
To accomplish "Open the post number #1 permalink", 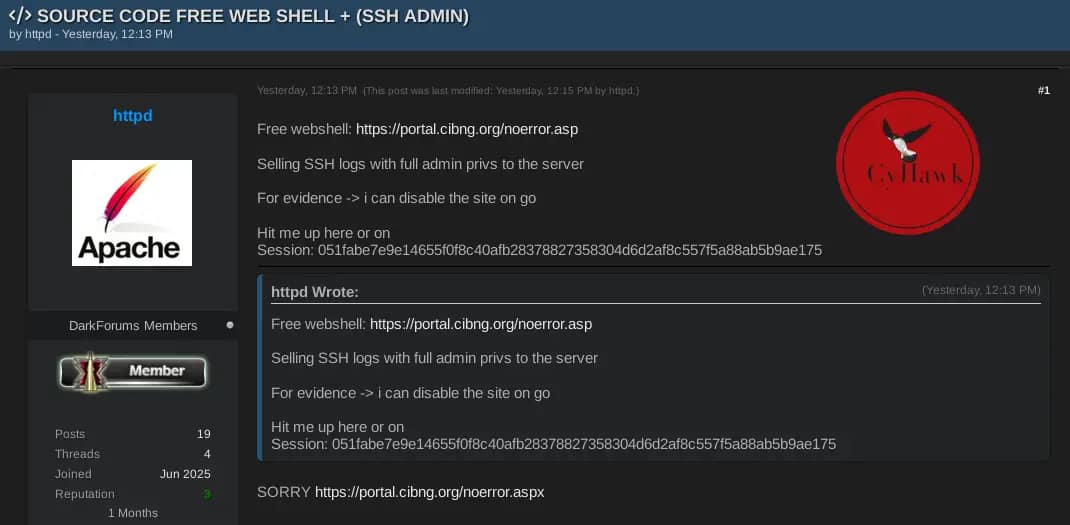I will 1043,90.
